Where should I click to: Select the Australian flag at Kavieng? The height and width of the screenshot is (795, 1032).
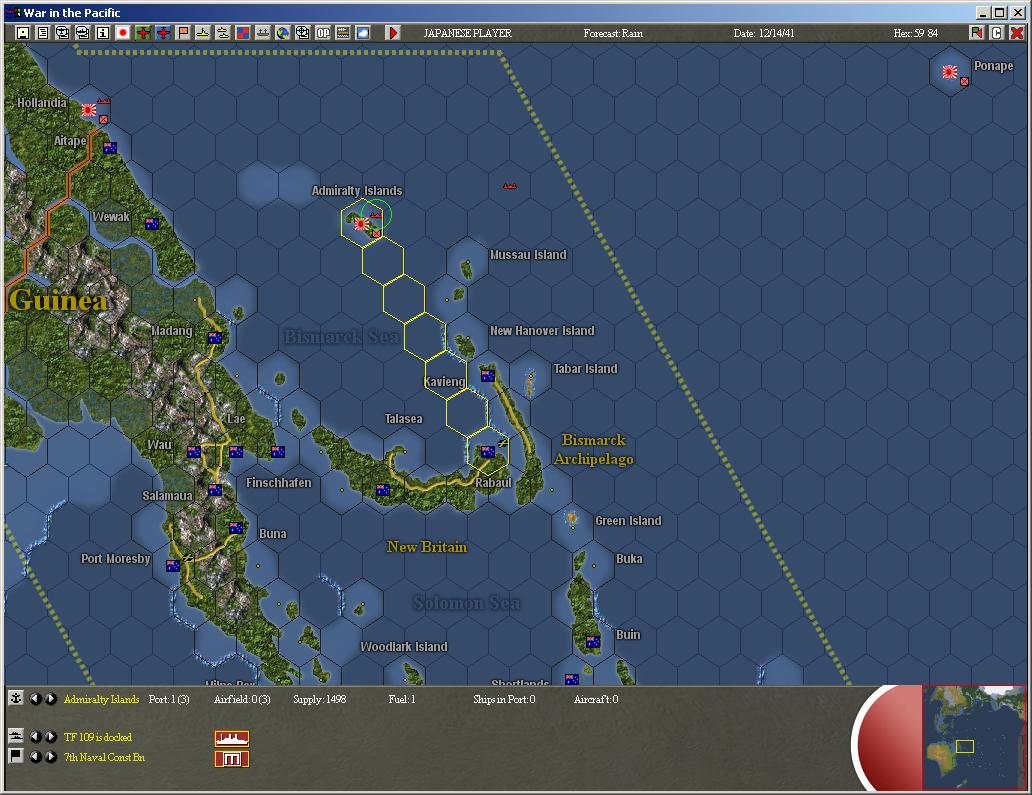488,376
